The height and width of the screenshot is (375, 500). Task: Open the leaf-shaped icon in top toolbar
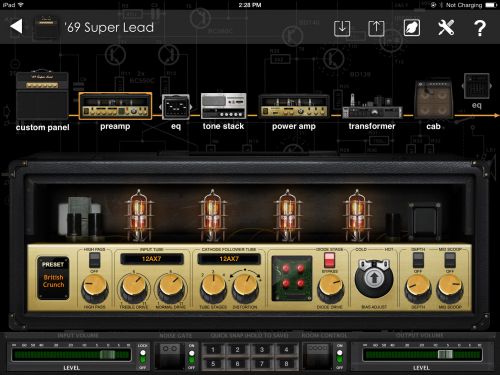(412, 28)
